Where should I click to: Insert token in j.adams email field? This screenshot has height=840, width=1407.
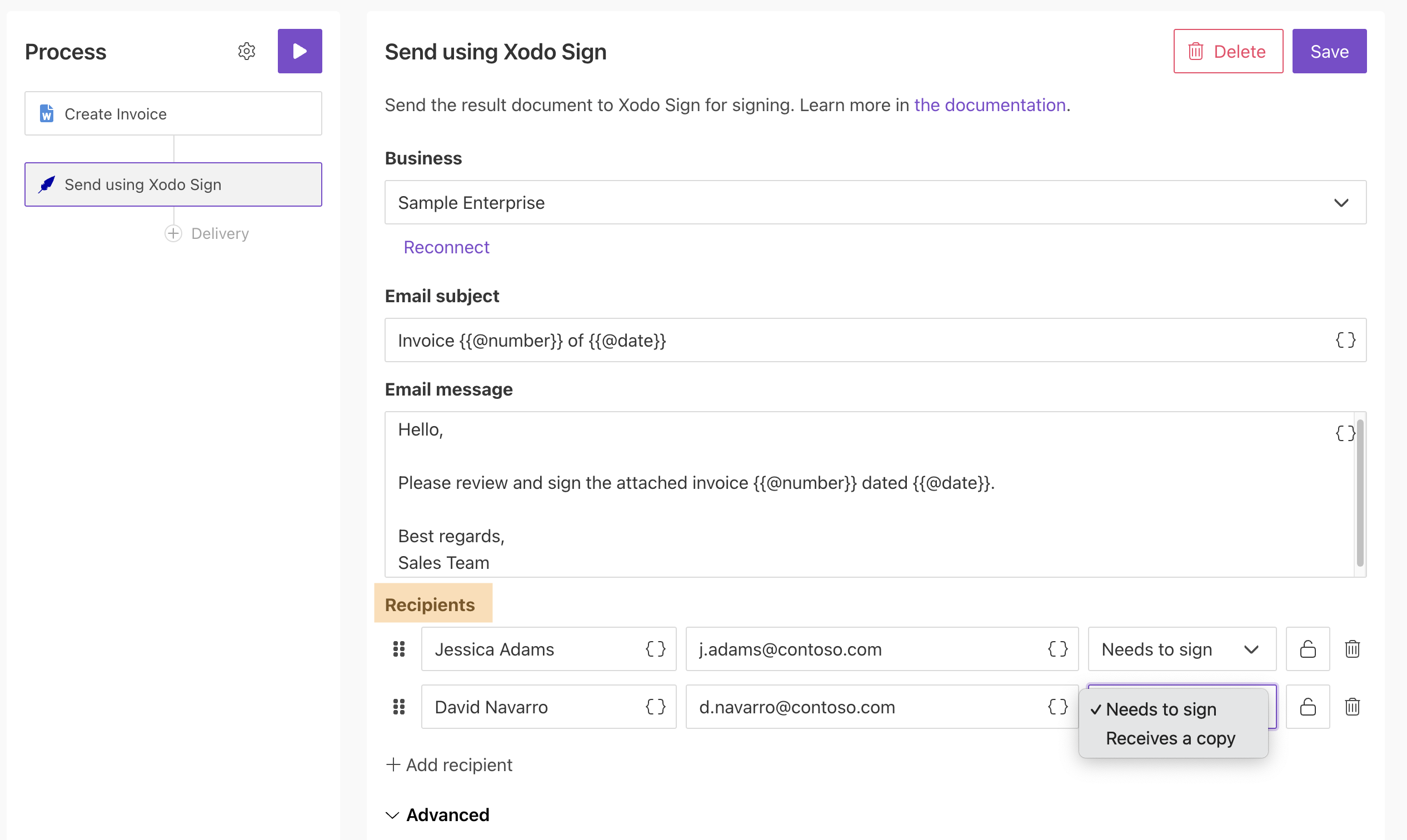[1057, 649]
